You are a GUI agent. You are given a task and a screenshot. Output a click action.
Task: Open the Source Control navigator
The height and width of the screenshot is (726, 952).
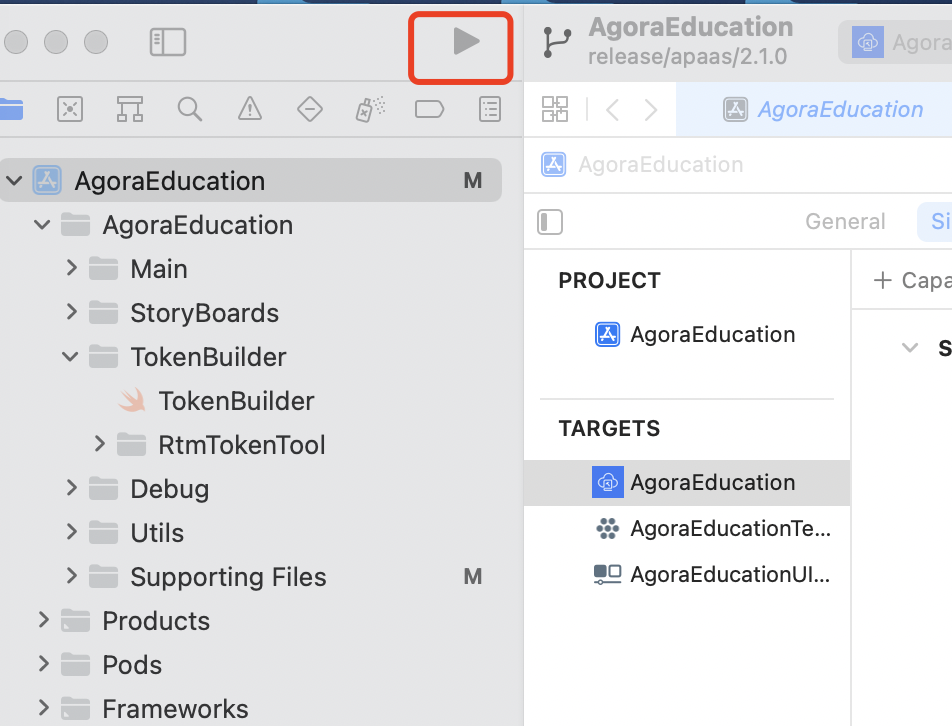(x=70, y=110)
